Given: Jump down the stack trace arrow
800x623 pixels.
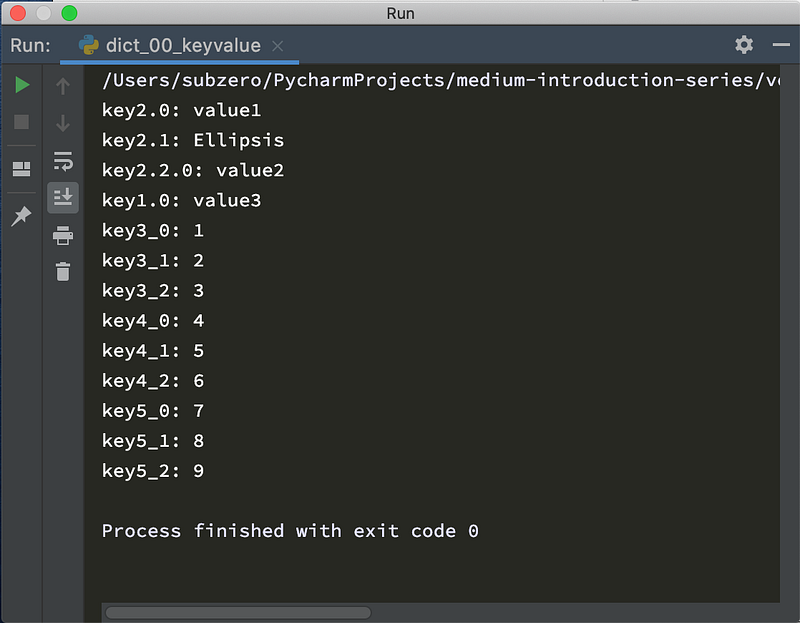Looking at the screenshot, I should (x=63, y=123).
